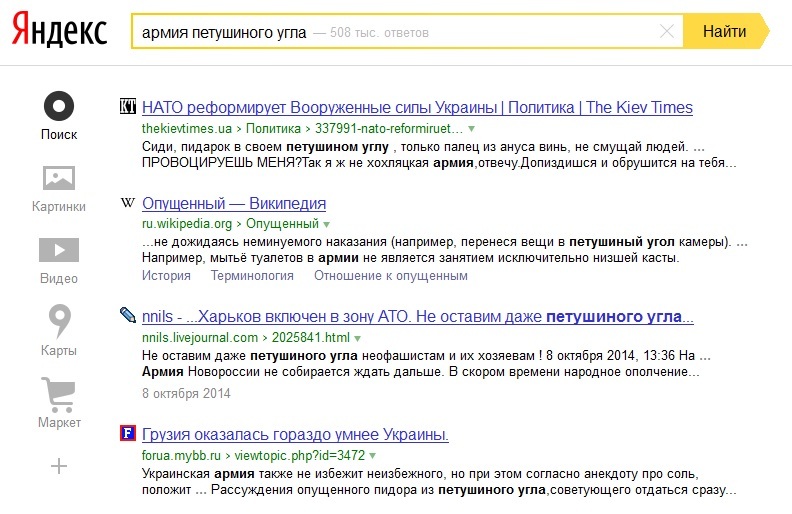
Task: Open nnils Харьков включен в зону АТО result
Action: coord(418,317)
